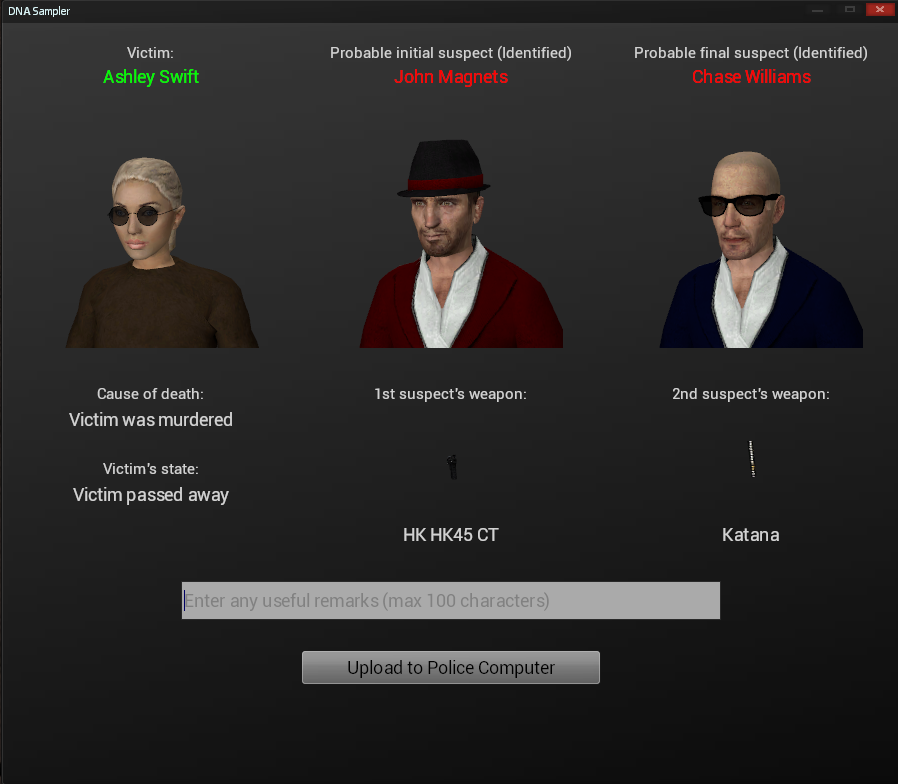Select John Magnets suspect portrait
Screen dimensions: 898x784
click(461, 243)
